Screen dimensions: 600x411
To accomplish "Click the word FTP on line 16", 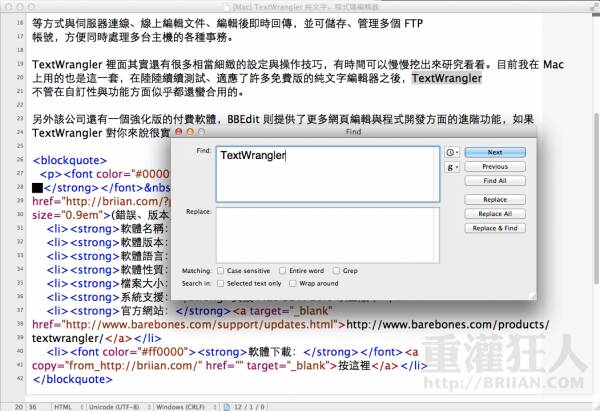I will (x=413, y=23).
